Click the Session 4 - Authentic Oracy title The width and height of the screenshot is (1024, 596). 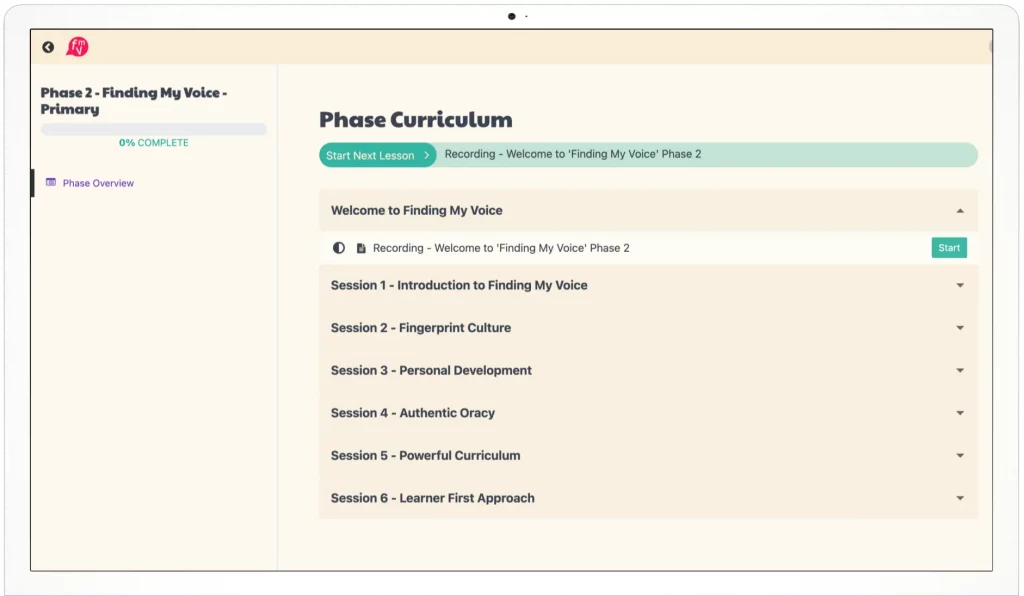point(413,413)
